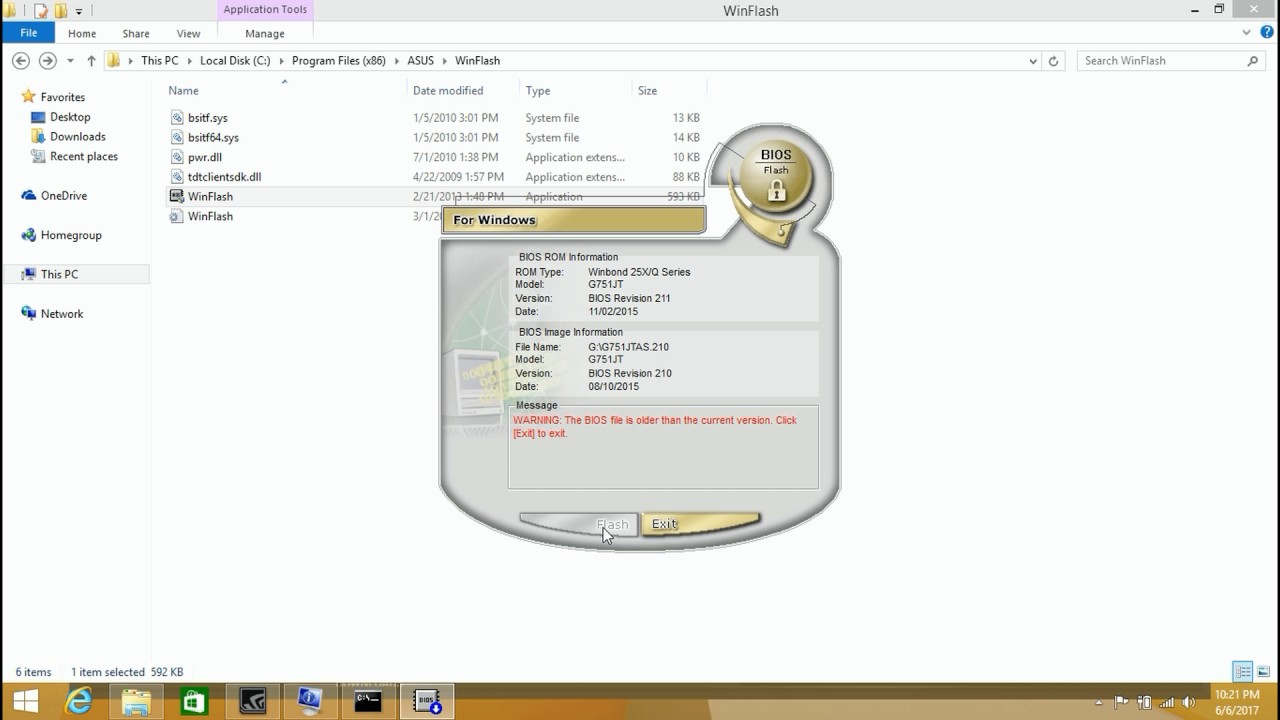Click This PC in the address path
Screen dimensions: 1280x720
pos(160,61)
